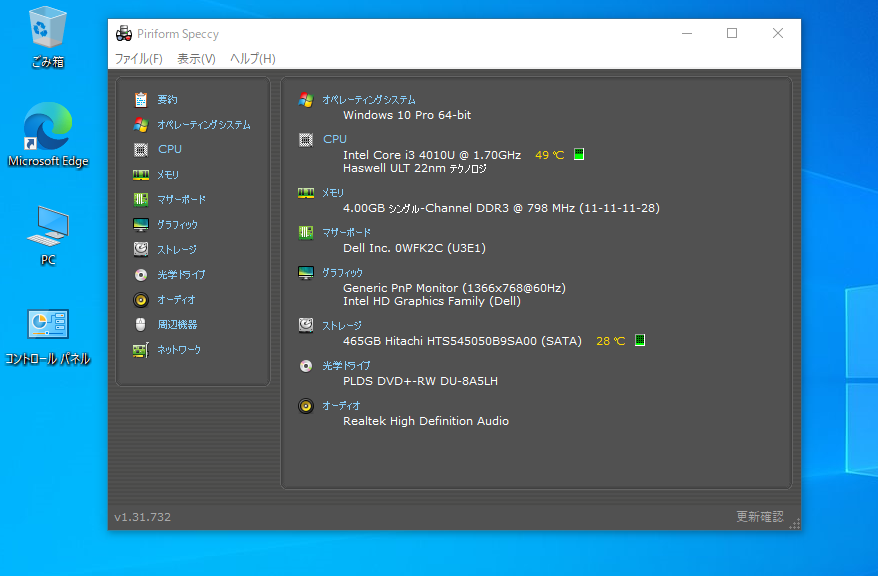
Task: Open the グラフィック heading link in summary
Action: (342, 273)
